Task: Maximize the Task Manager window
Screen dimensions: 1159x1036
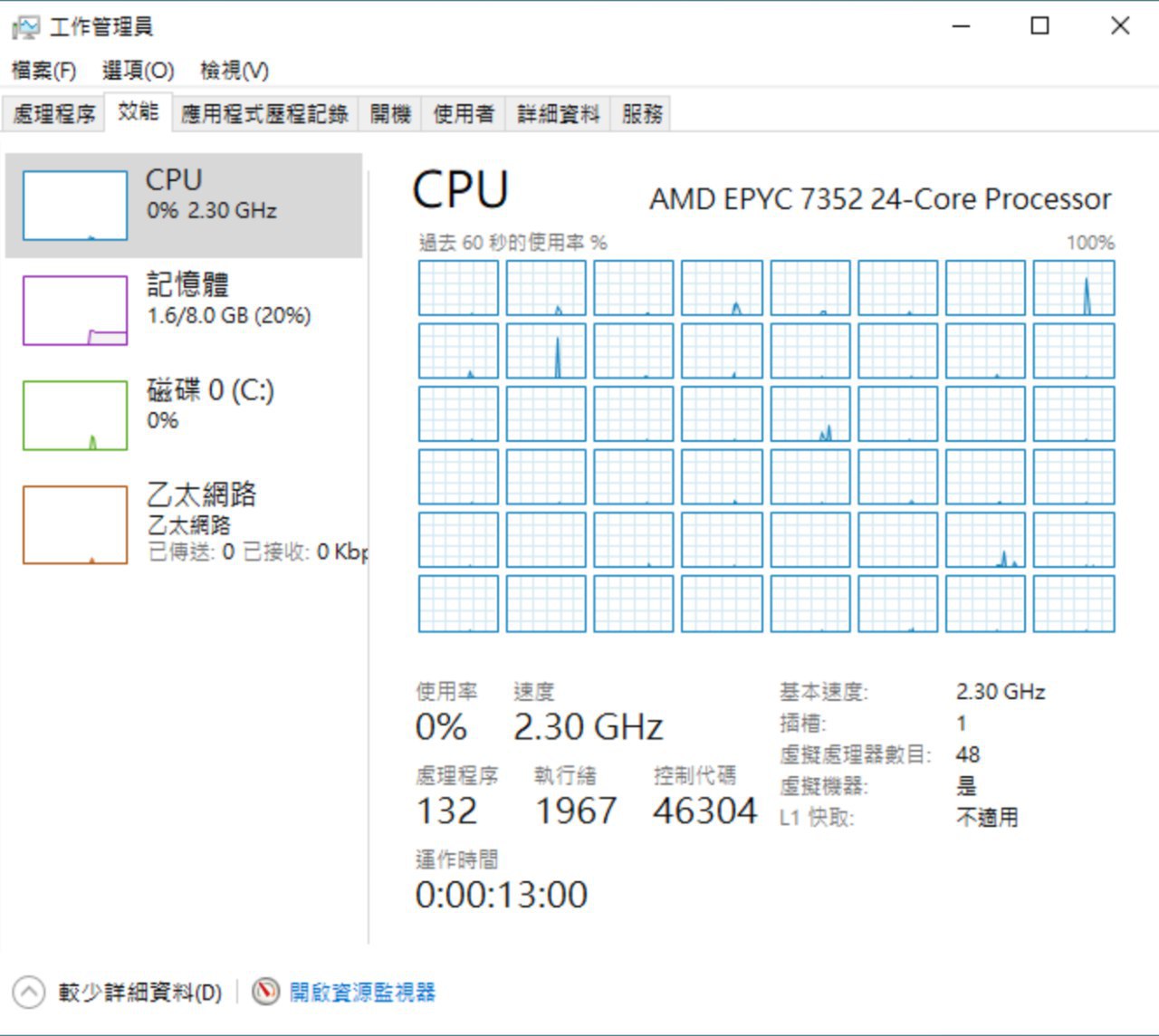Action: click(x=1040, y=26)
